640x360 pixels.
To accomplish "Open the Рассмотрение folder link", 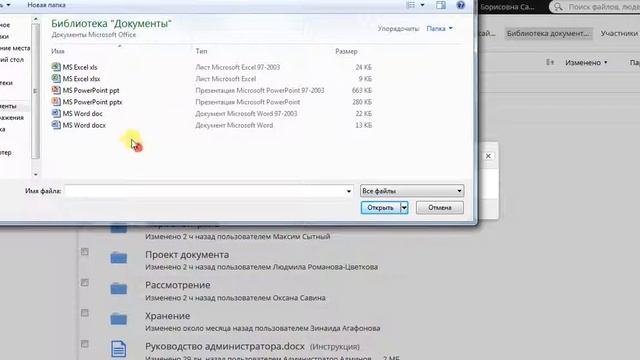I will (178, 285).
